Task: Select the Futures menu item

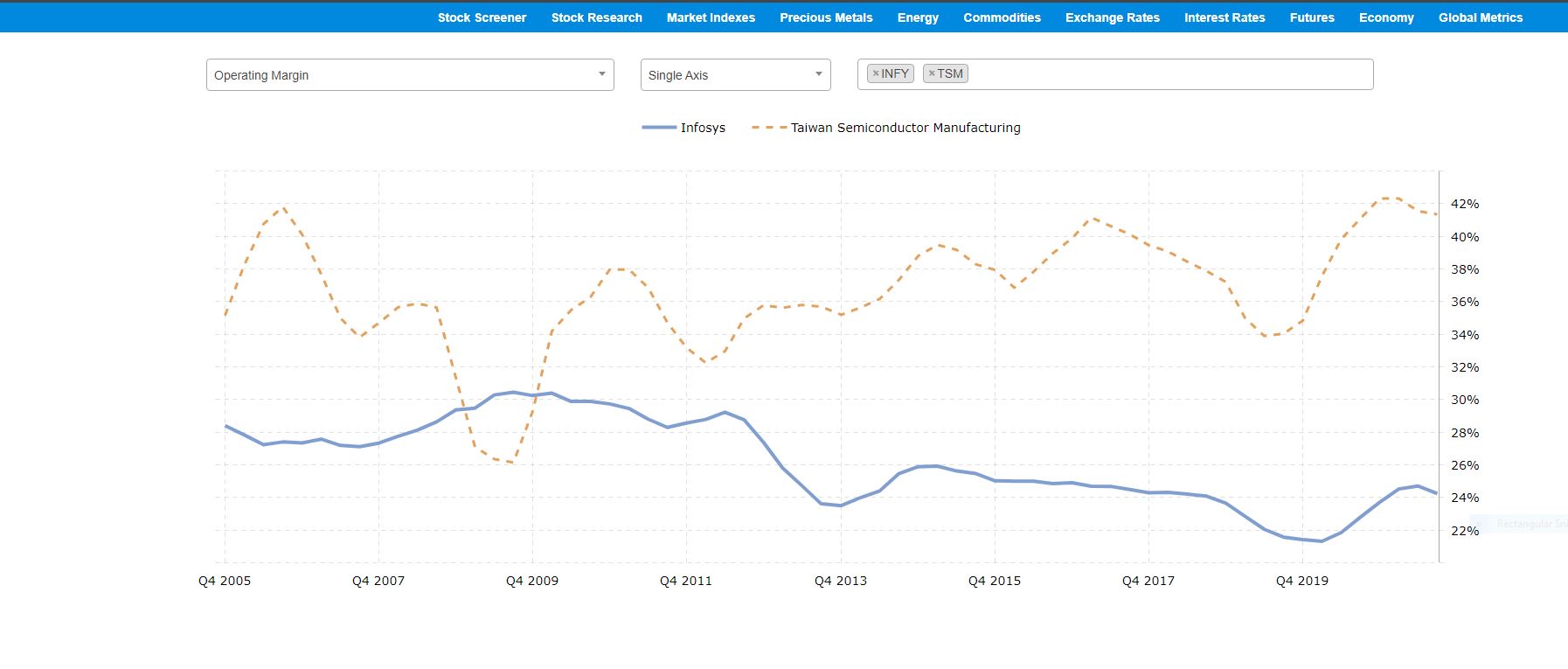Action: point(1312,17)
